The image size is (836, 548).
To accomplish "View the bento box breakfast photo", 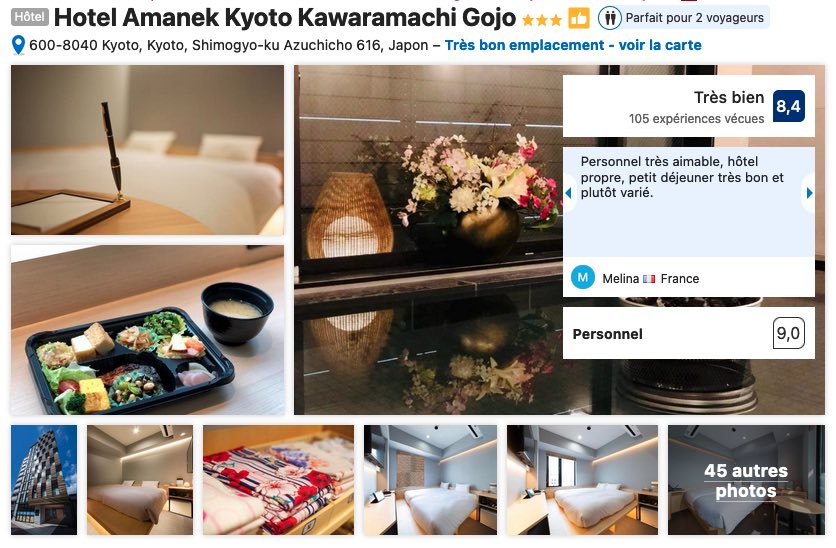I will (x=148, y=330).
